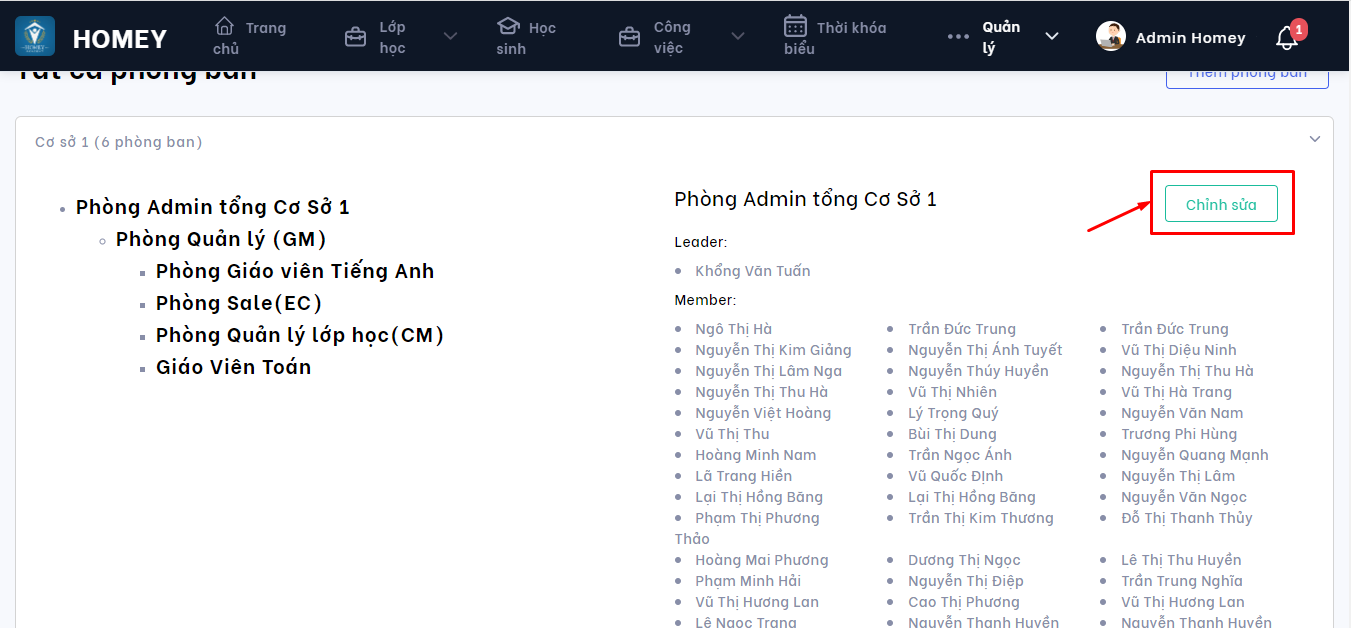
Task: Select Phòng Quản lý (GM) in tree
Action: pyautogui.click(x=221, y=239)
